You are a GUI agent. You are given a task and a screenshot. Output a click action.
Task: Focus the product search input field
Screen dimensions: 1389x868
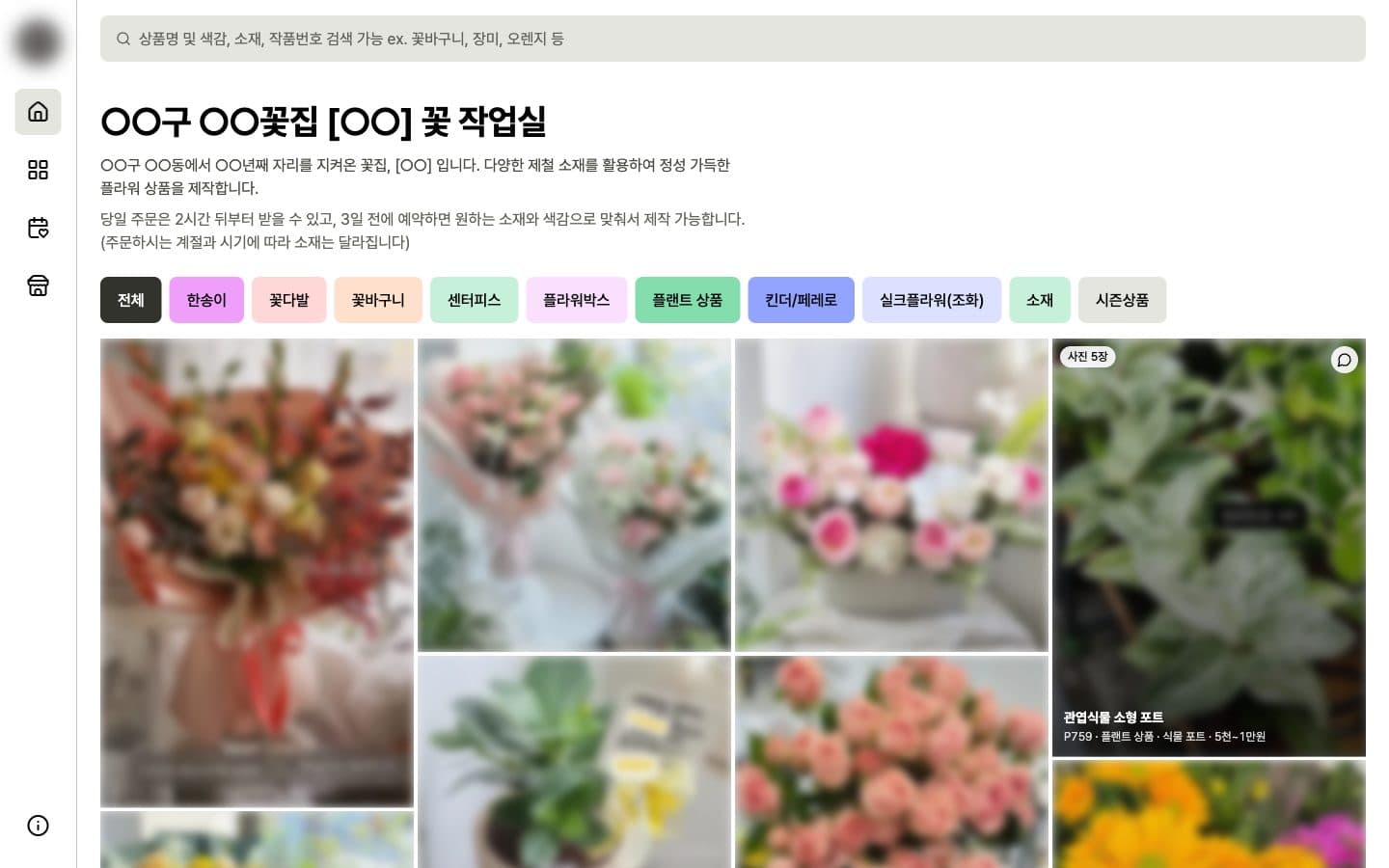click(x=733, y=39)
